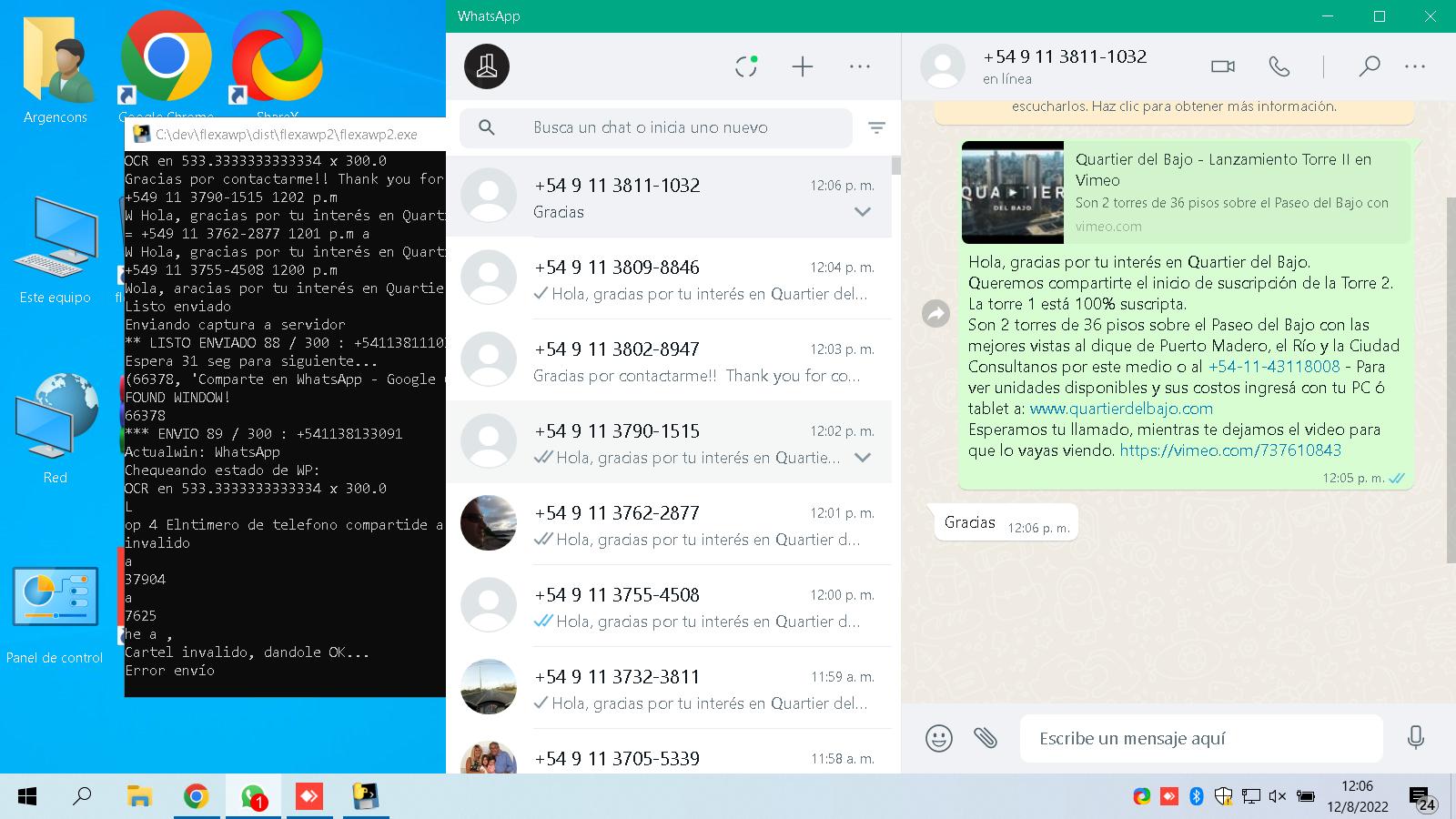
Task: Open File Explorer from taskbar
Action: click(139, 797)
